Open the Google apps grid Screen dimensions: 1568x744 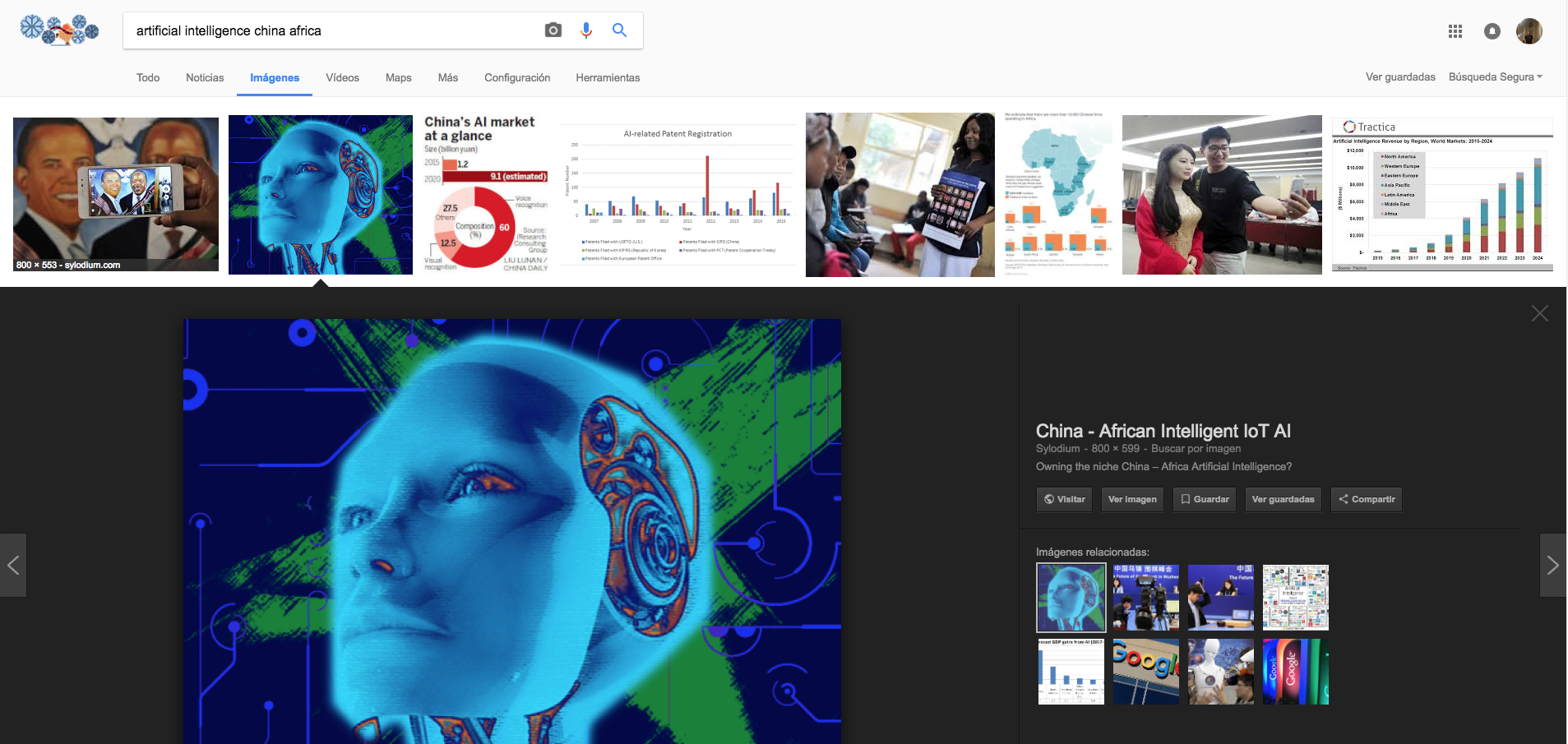tap(1455, 31)
